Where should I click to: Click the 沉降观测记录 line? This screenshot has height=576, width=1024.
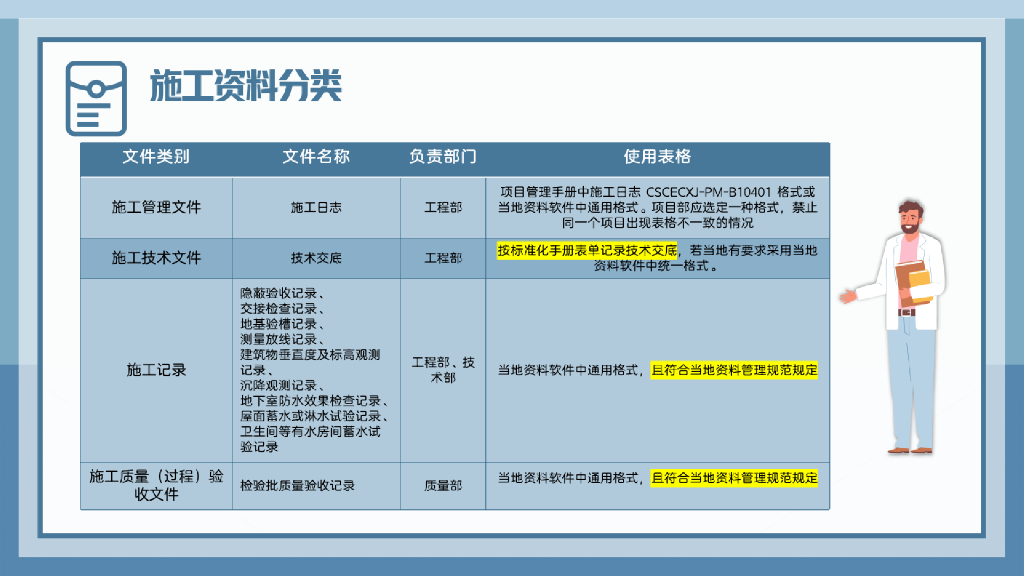[282, 385]
